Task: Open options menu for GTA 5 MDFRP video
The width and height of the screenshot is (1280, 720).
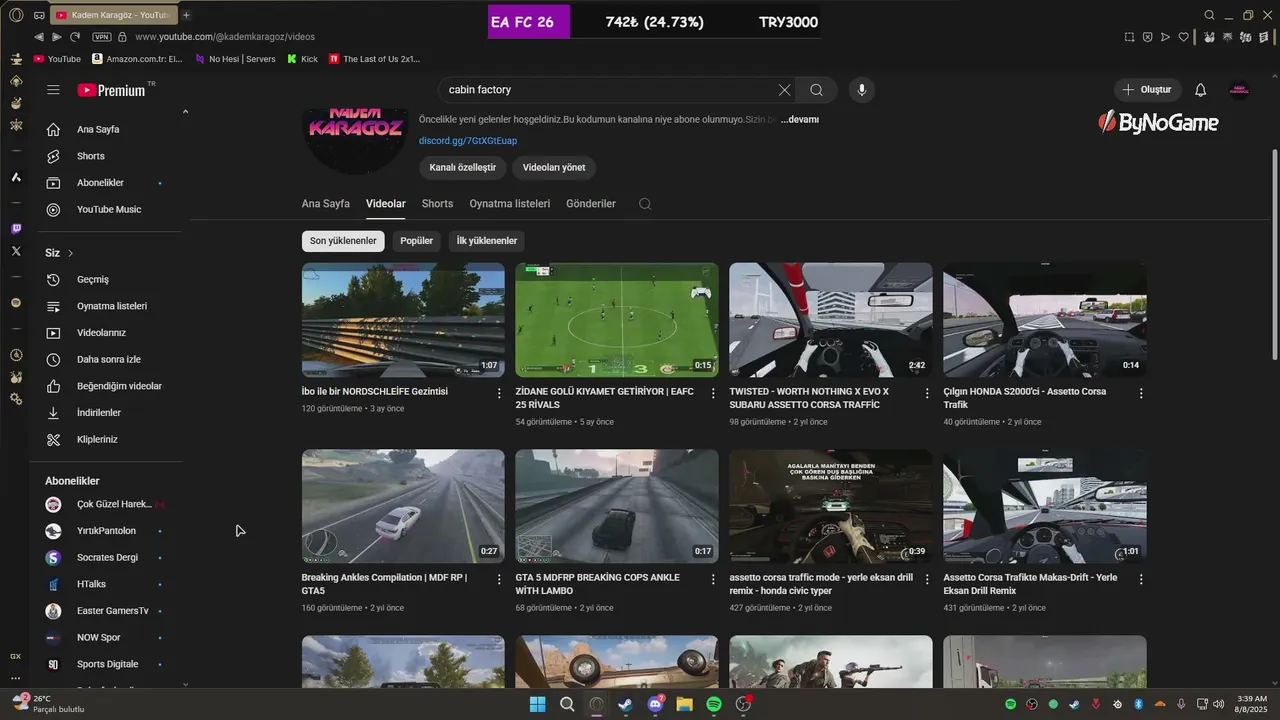Action: click(713, 580)
